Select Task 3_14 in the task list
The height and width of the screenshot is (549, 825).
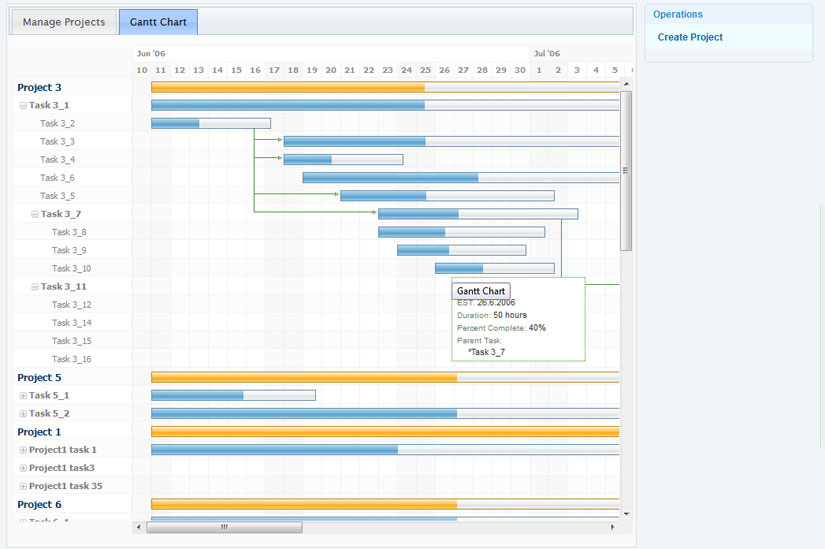[72, 323]
